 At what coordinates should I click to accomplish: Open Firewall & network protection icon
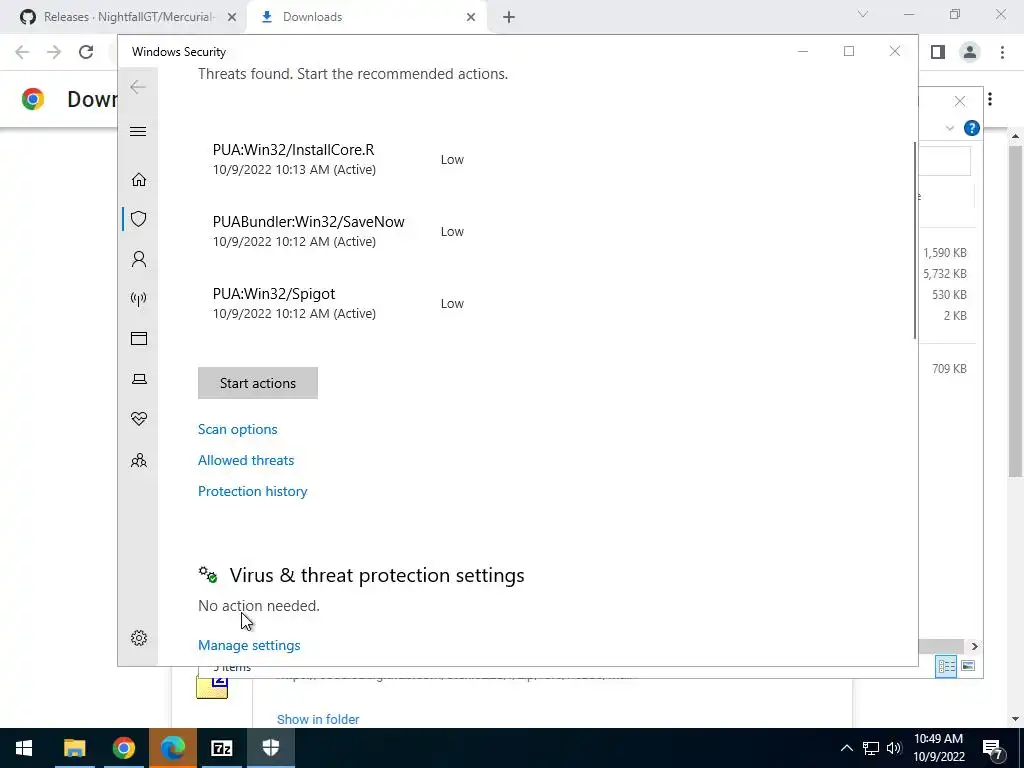point(138,299)
